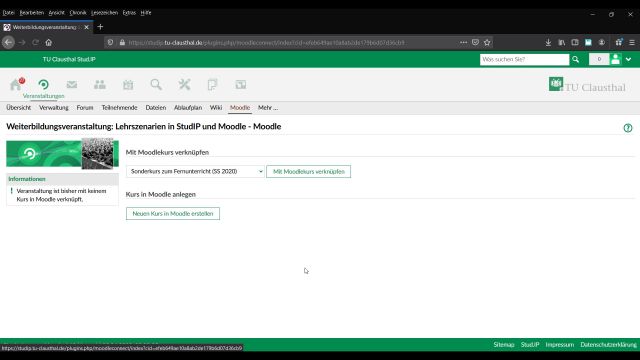Open page actions three-dots menu
Image resolution: width=640 pixels, height=360 pixels.
(x=463, y=42)
